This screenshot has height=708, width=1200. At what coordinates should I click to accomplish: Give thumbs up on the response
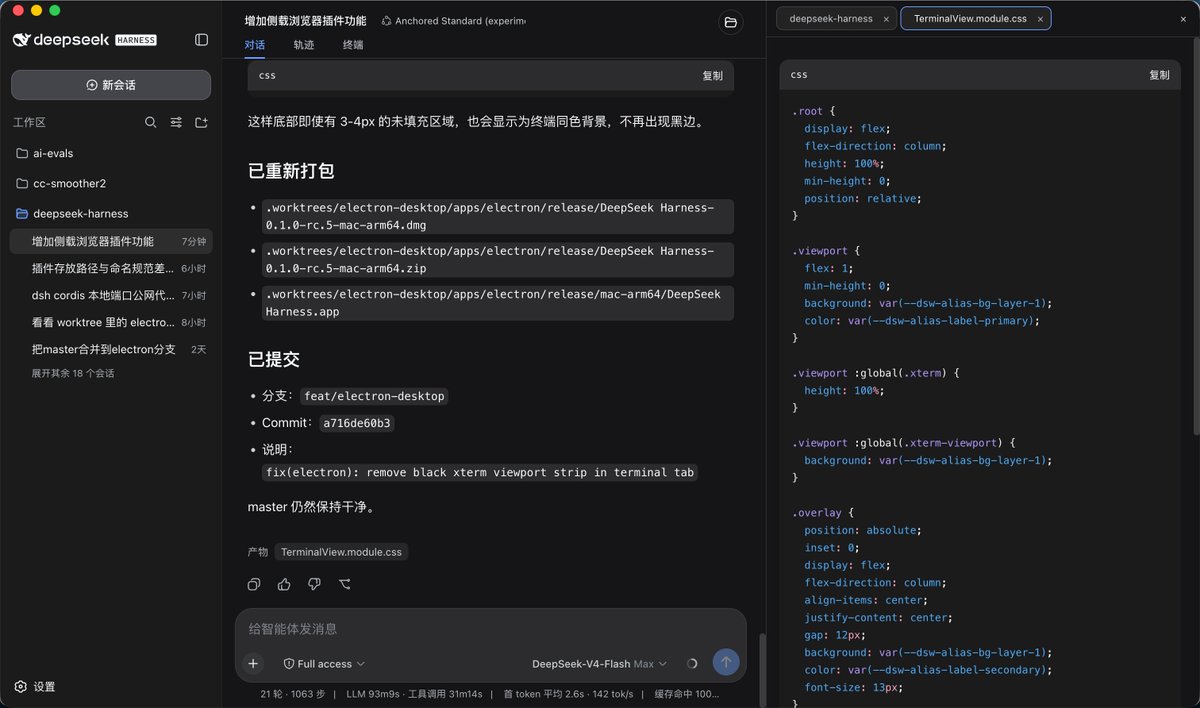[284, 584]
